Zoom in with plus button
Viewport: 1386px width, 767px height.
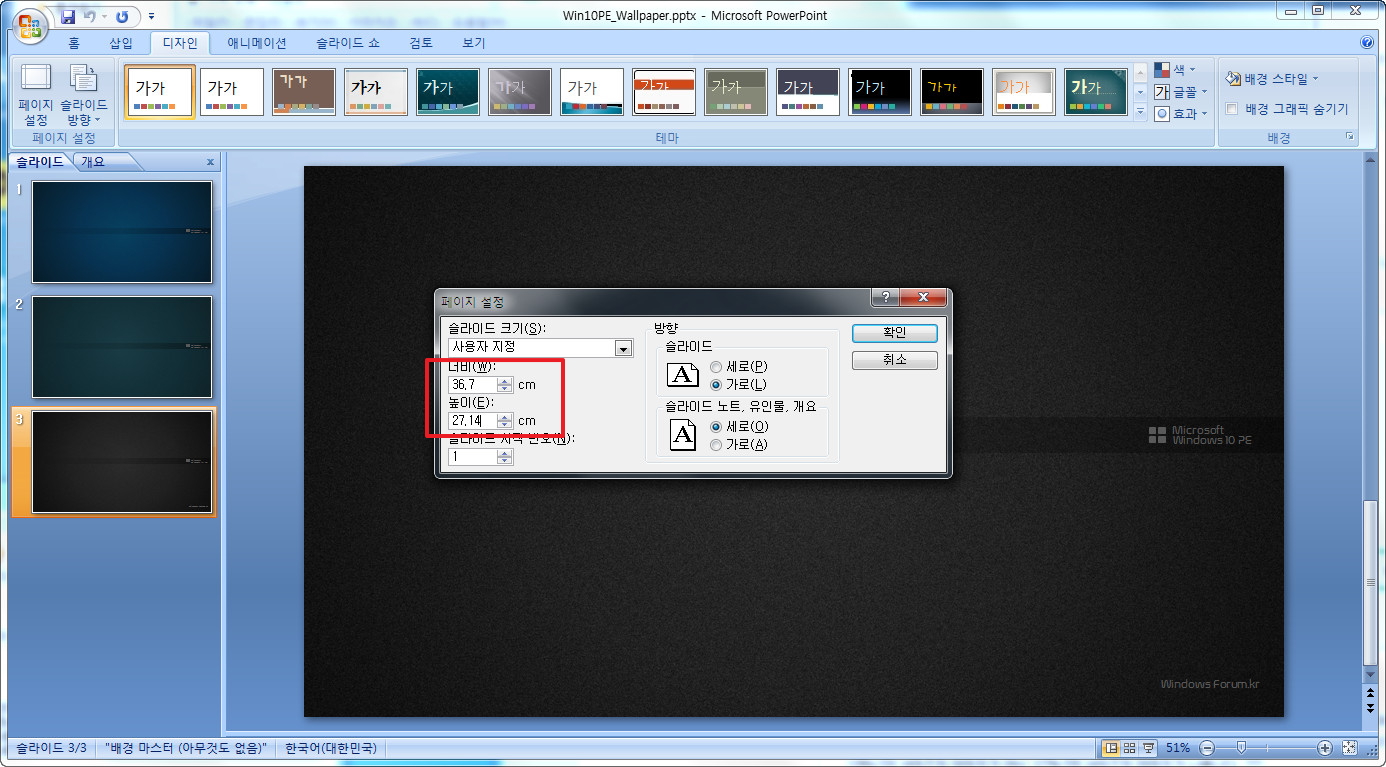click(x=1325, y=748)
